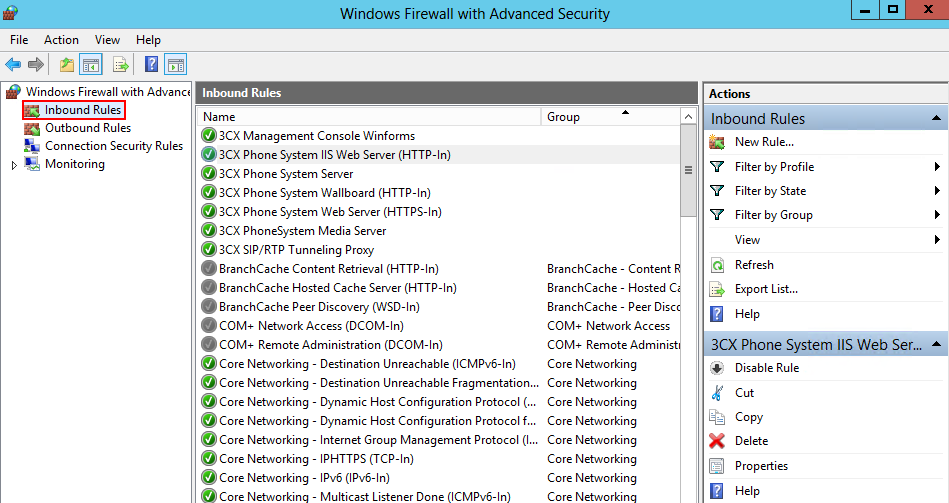Click the scroll up arrow of the rules list
This screenshot has height=503, width=949.
tap(688, 116)
